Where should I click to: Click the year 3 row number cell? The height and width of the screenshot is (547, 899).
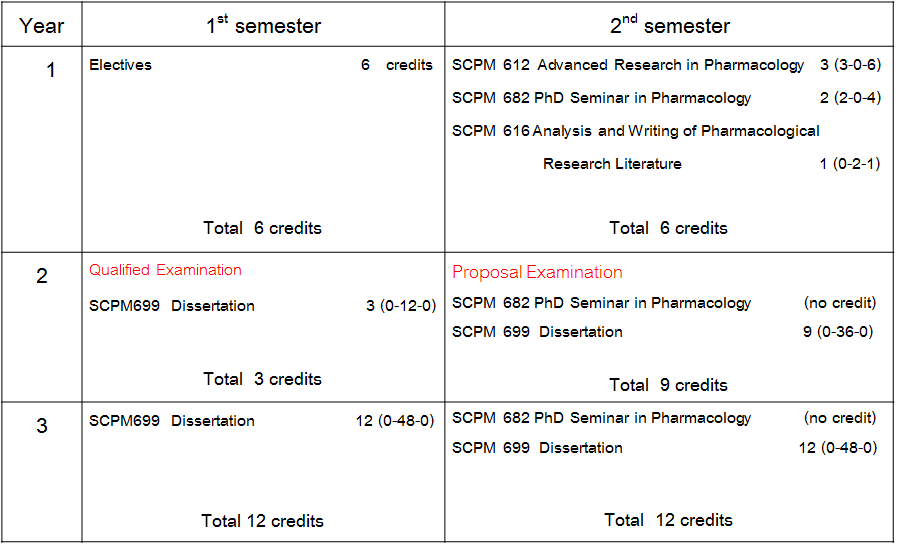pos(42,427)
